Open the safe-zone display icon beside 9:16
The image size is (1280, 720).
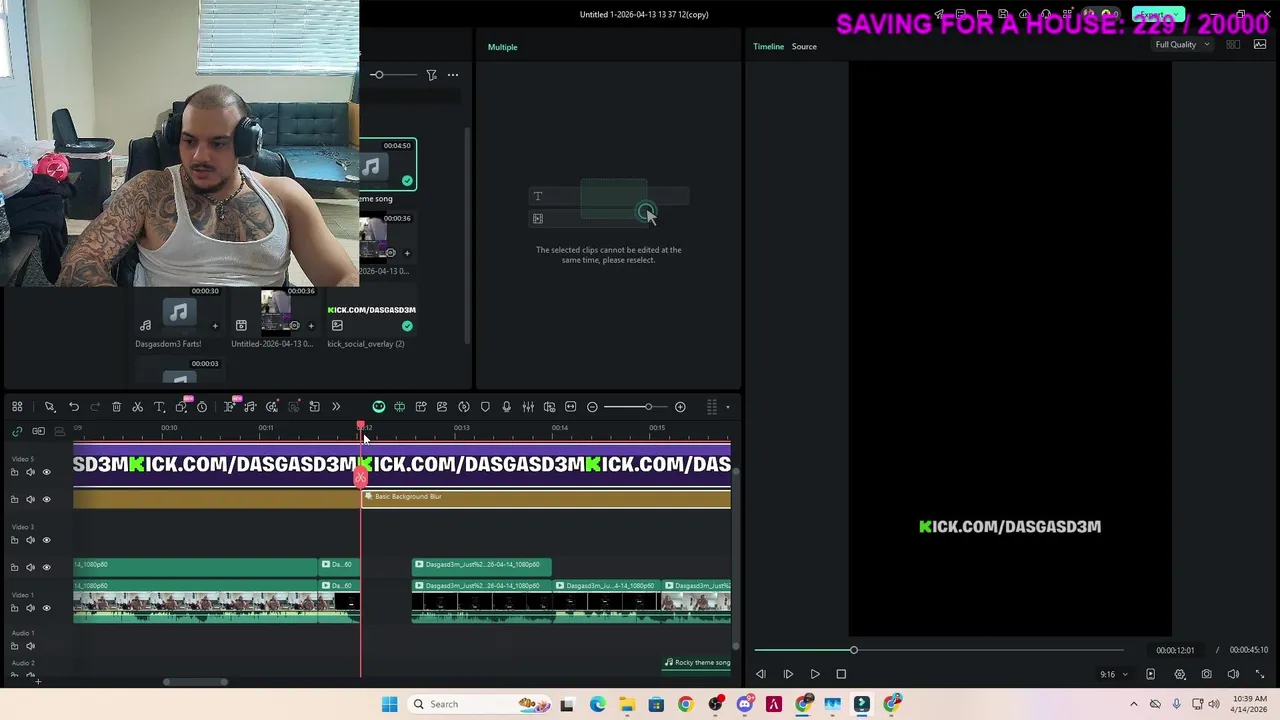click(1150, 675)
